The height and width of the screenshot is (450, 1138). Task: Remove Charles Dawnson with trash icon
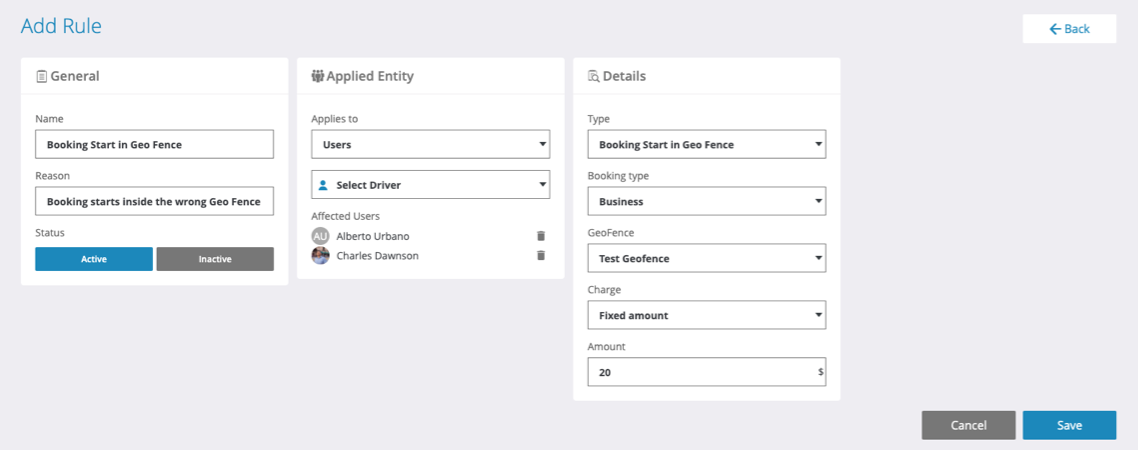click(541, 256)
